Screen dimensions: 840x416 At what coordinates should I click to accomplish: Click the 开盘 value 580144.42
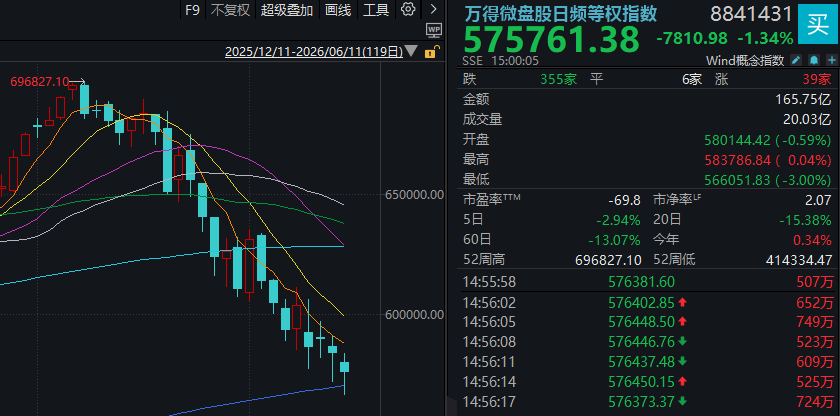737,140
